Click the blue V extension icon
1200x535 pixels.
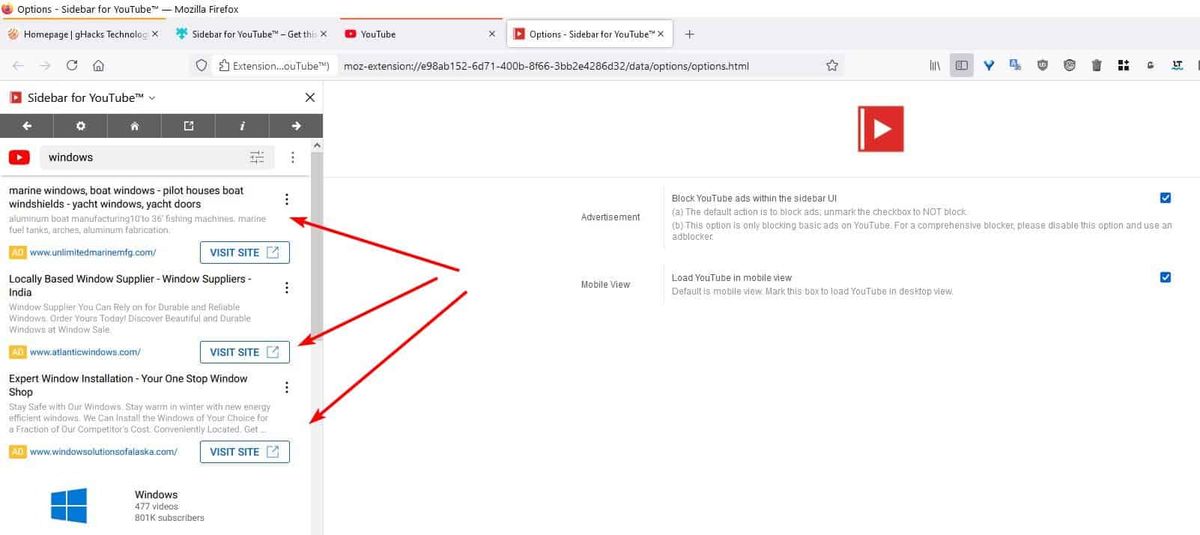[989, 65]
